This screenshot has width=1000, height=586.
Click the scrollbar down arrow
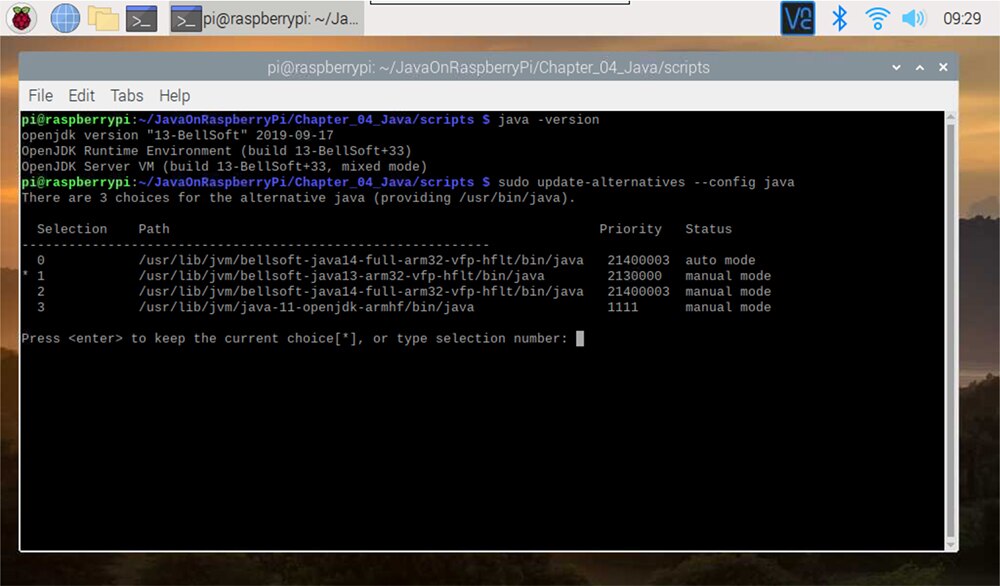(x=951, y=545)
